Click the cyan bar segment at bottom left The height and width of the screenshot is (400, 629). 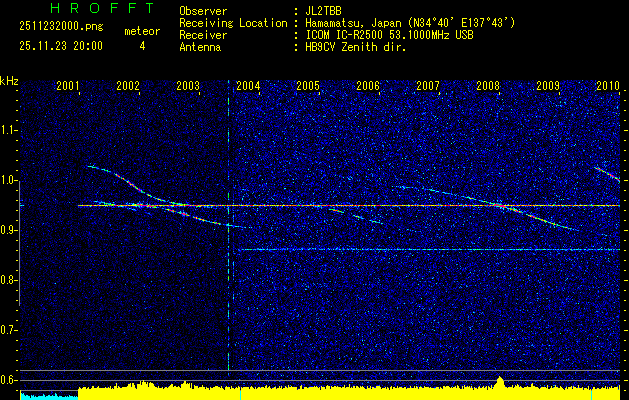point(48,395)
